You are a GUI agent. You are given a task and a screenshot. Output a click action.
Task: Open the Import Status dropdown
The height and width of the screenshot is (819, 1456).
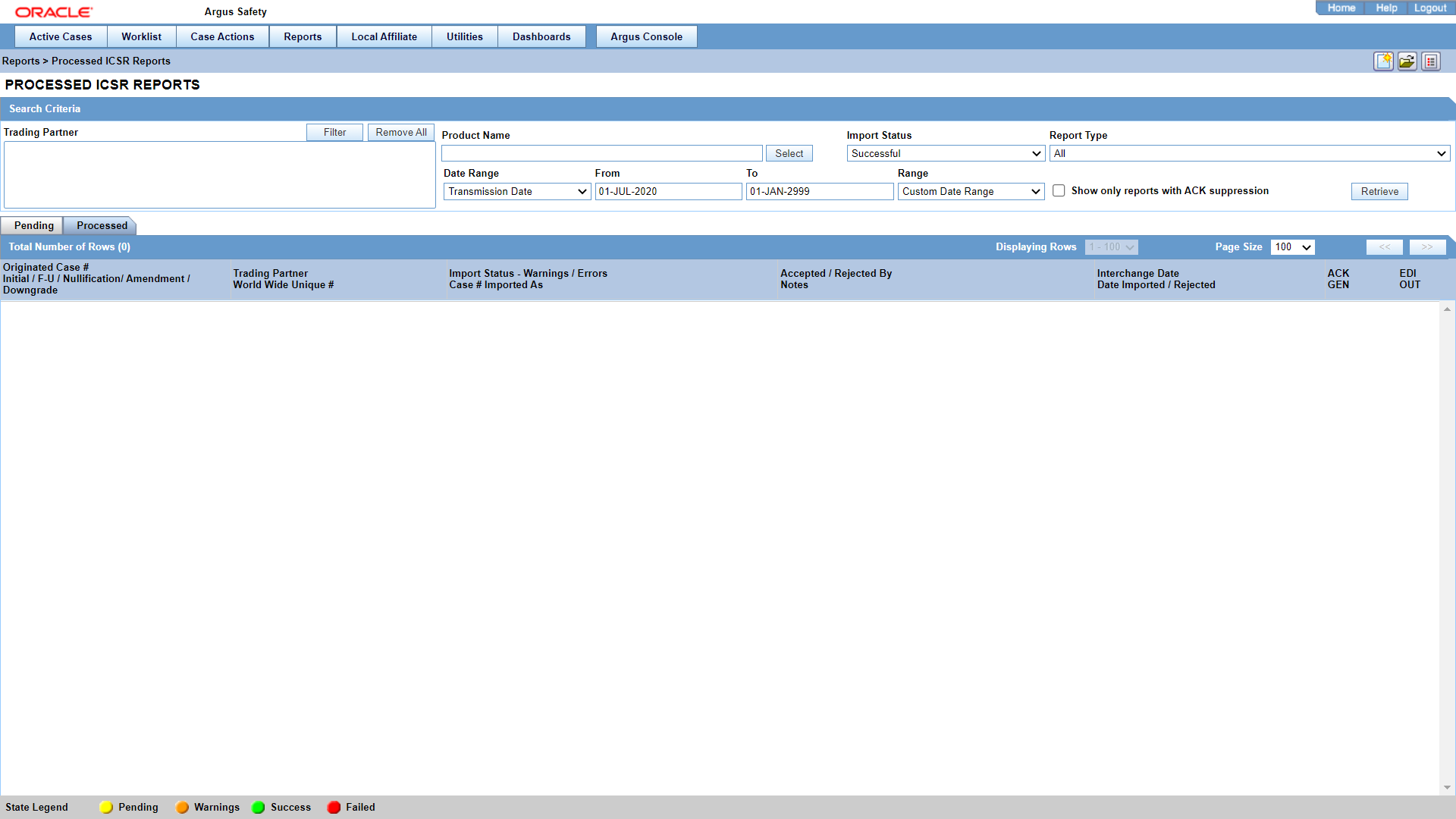click(946, 153)
